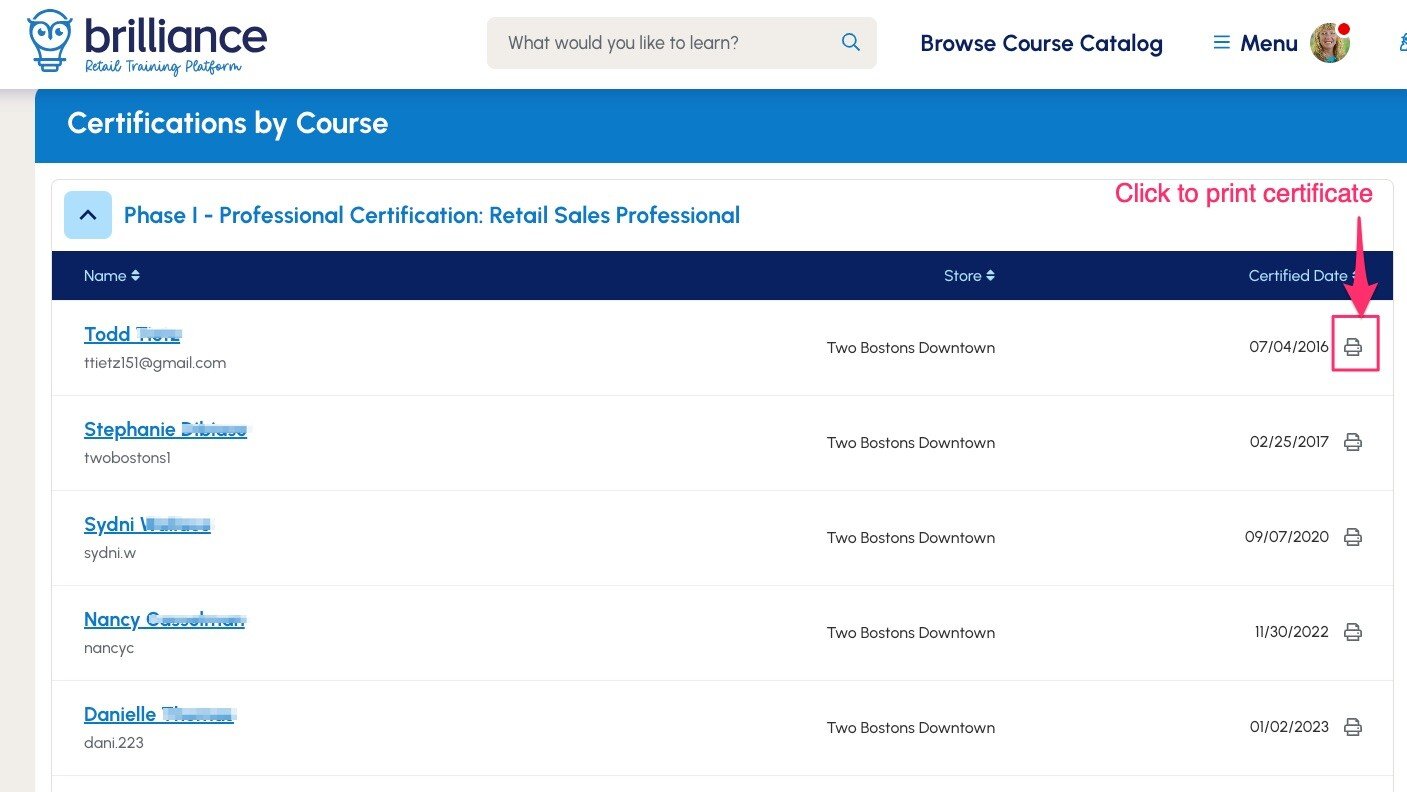The width and height of the screenshot is (1407, 792).
Task: Open the user profile avatar
Action: (x=1330, y=43)
